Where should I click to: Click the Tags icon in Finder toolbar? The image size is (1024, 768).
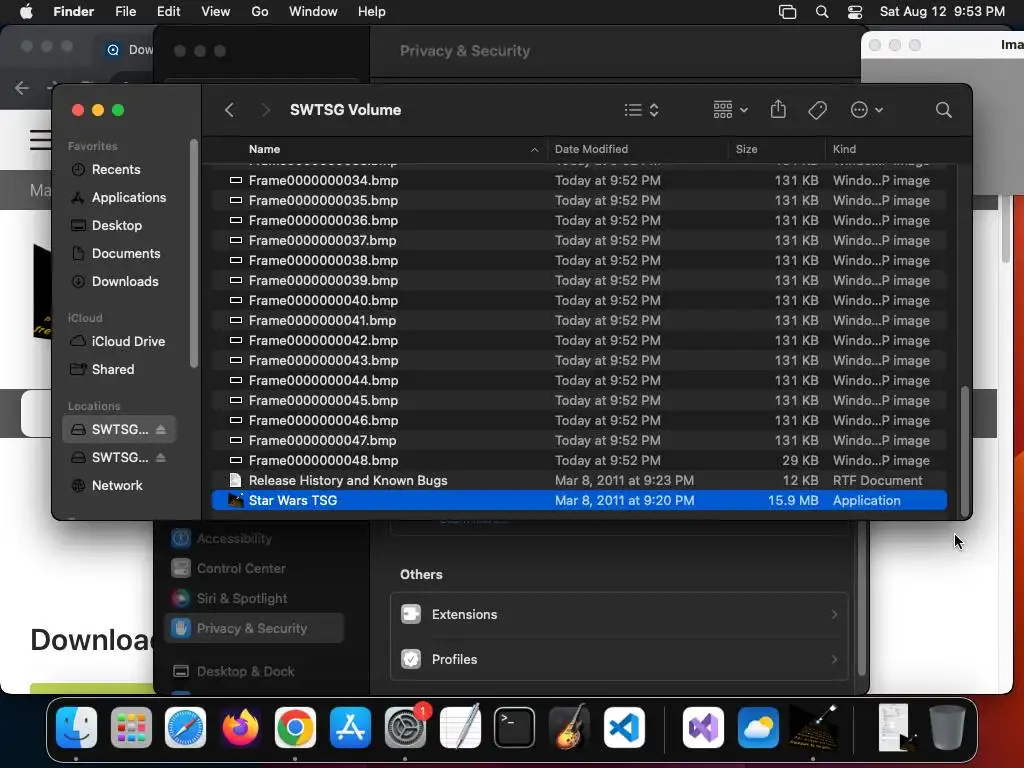coord(817,110)
